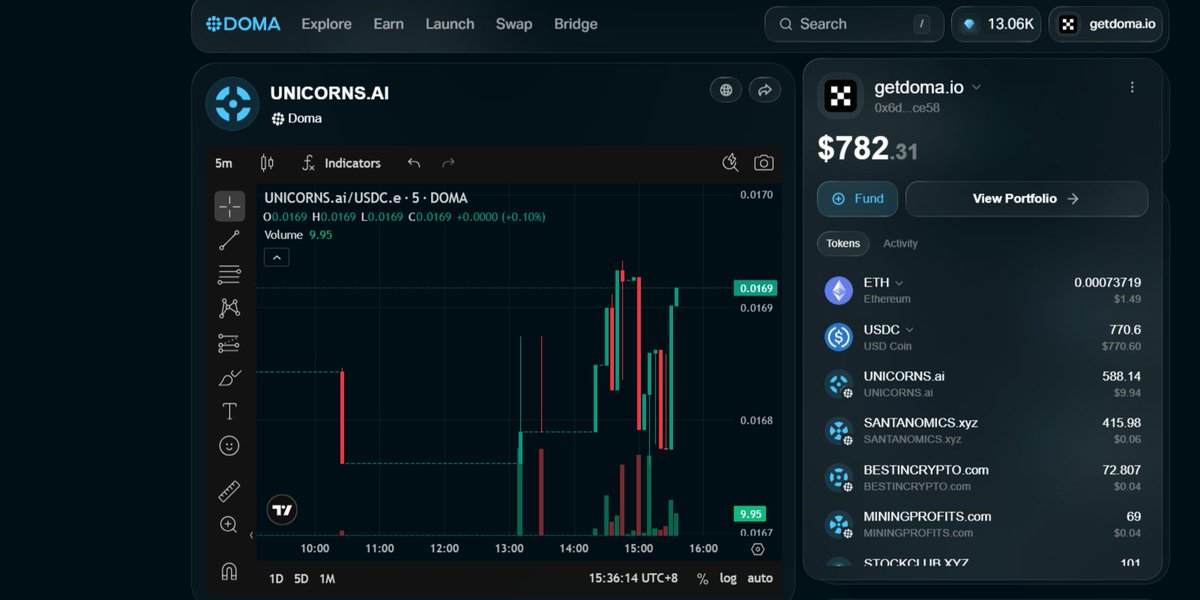Expand the ETH network chevron
The image size is (1200, 600).
tap(899, 283)
